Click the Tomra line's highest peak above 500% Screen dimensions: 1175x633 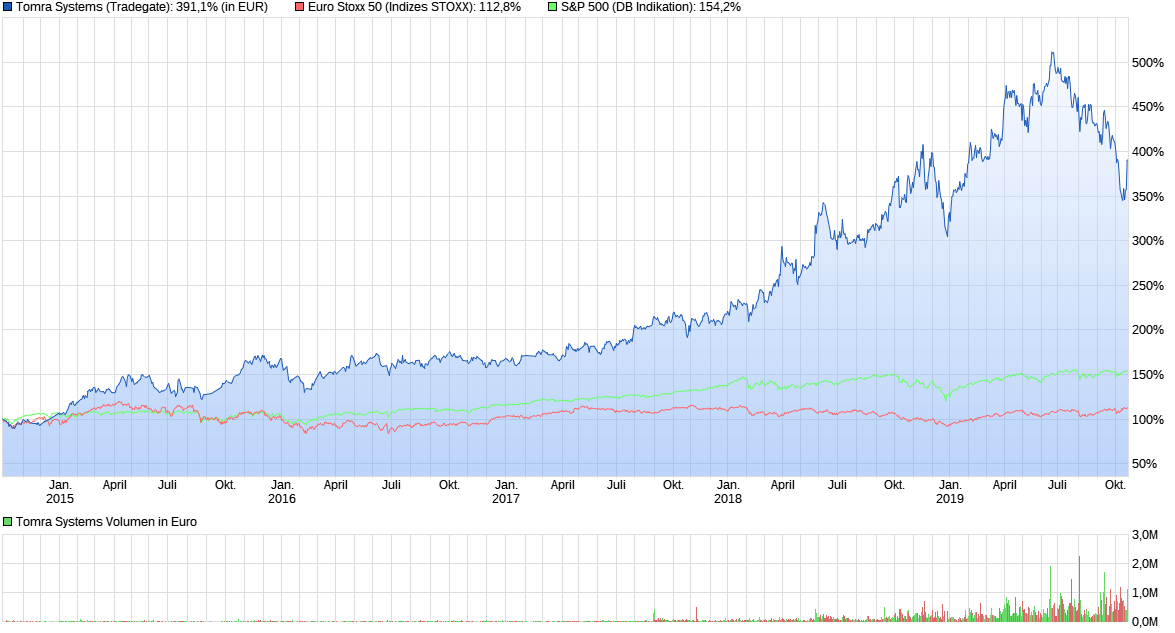click(x=1052, y=53)
